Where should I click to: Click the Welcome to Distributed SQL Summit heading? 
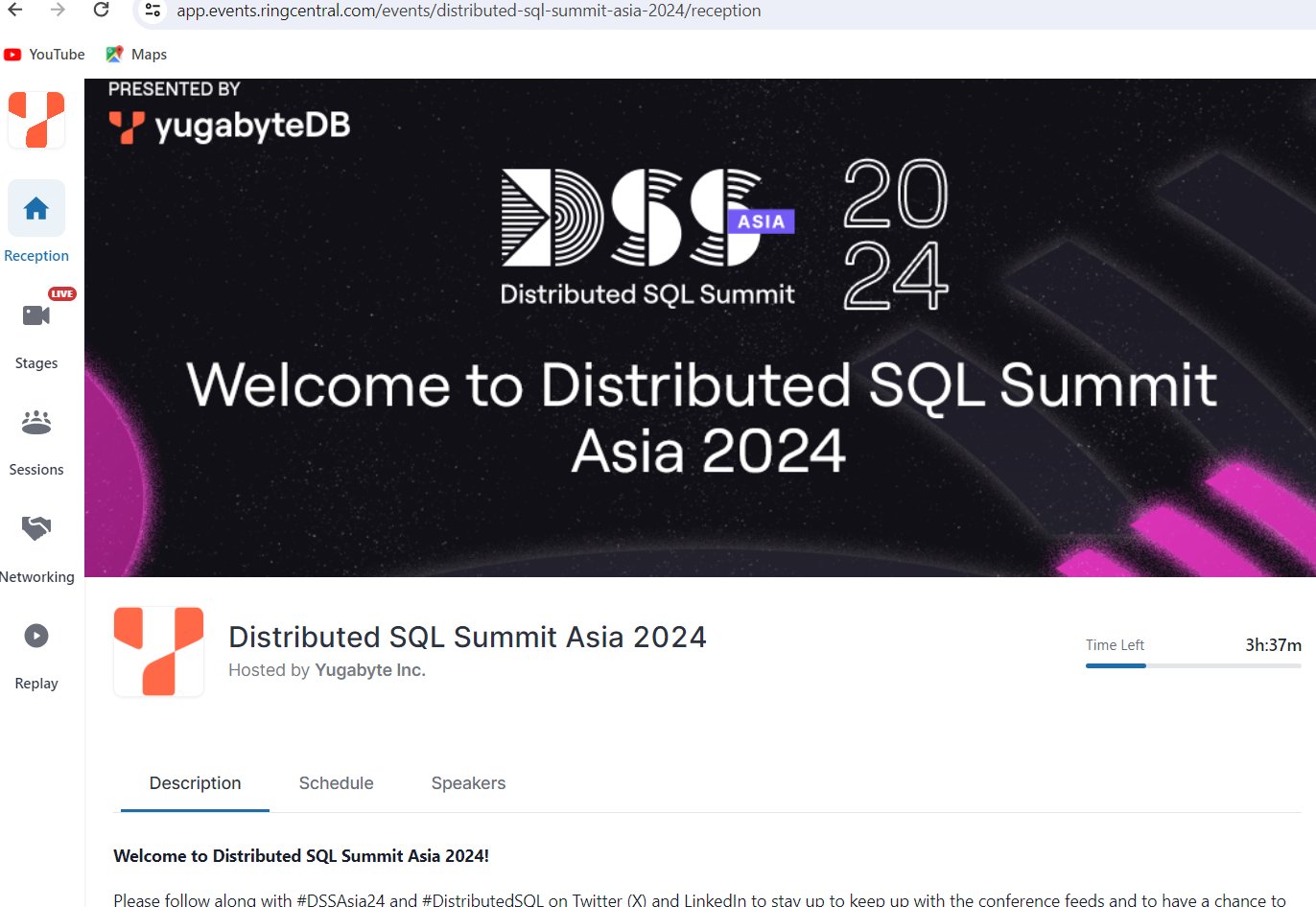[x=301, y=856]
